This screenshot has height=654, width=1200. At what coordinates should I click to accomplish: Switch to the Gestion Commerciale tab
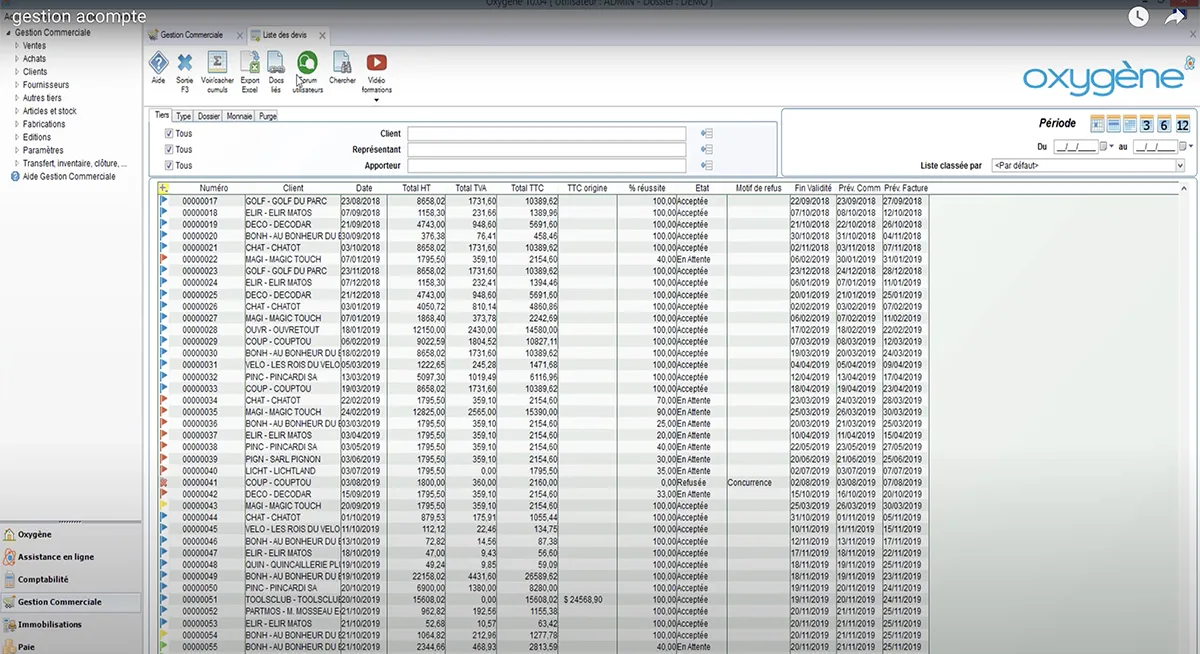(x=193, y=34)
